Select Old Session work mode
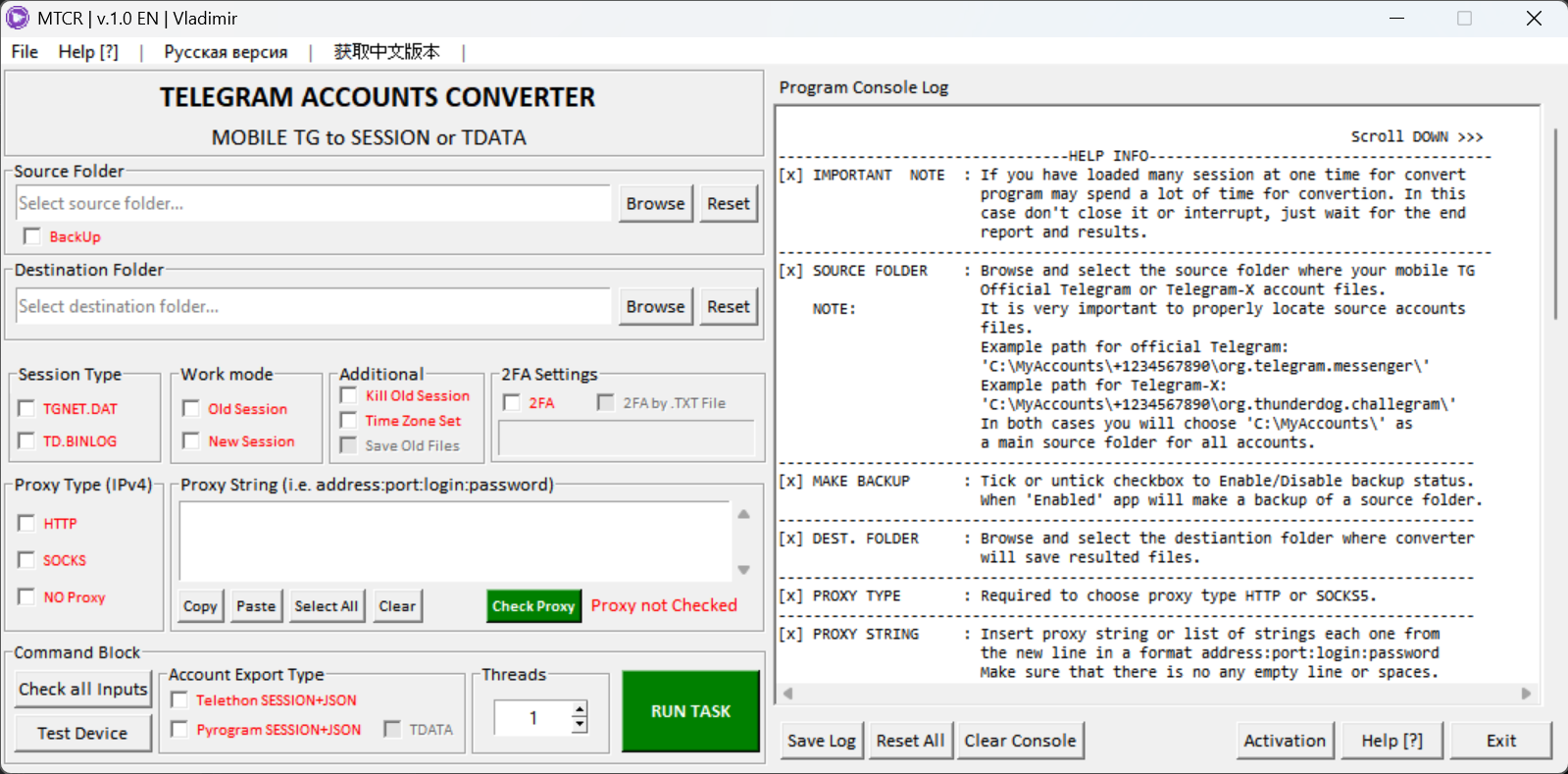Image resolution: width=1568 pixels, height=774 pixels. [191, 408]
